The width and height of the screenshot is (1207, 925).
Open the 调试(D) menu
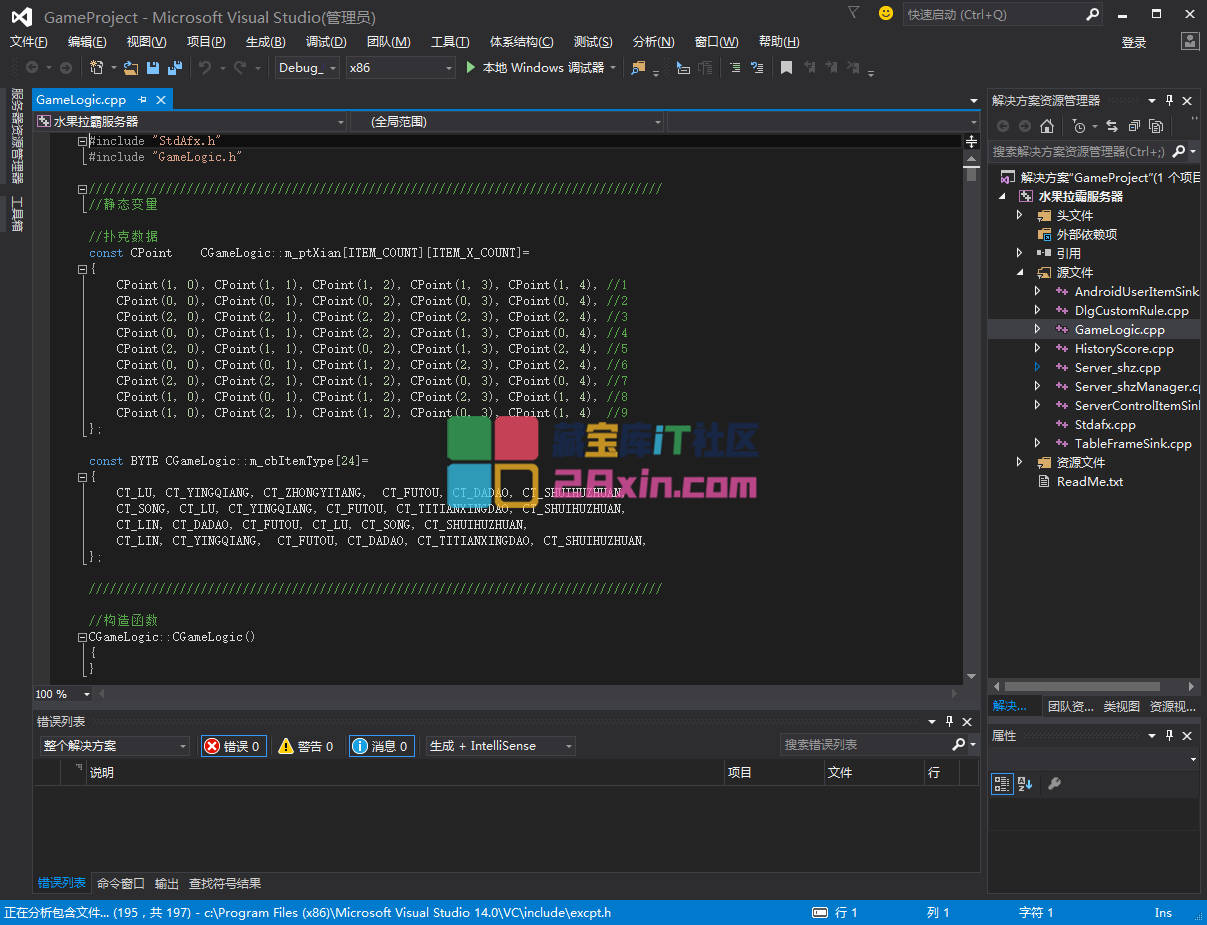click(326, 42)
